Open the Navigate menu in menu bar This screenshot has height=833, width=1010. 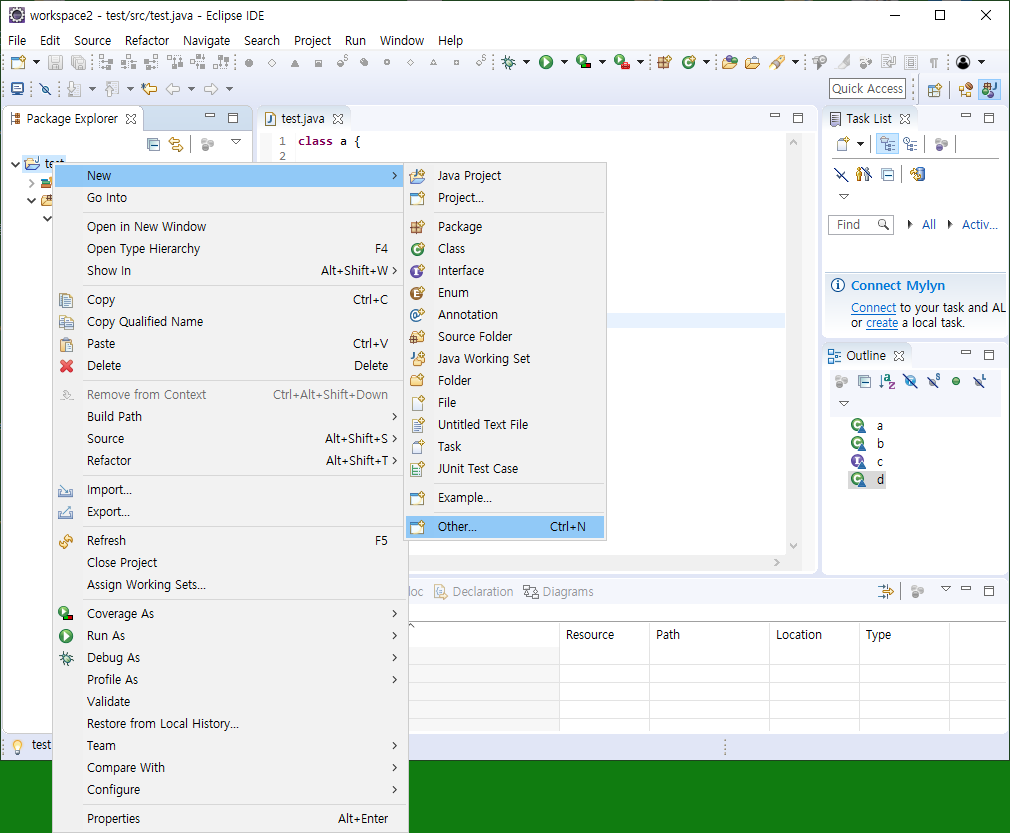[206, 41]
